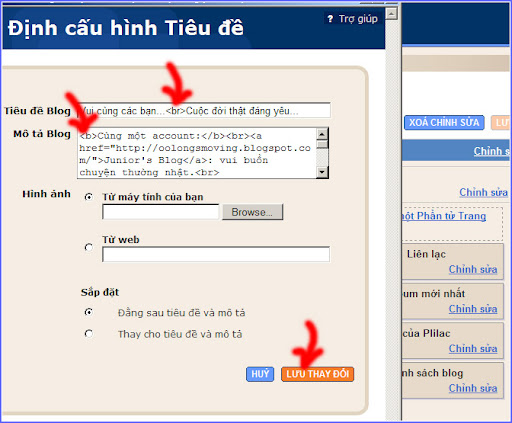Select the 'Từ web' radio option
The width and height of the screenshot is (512, 423).
(89, 247)
